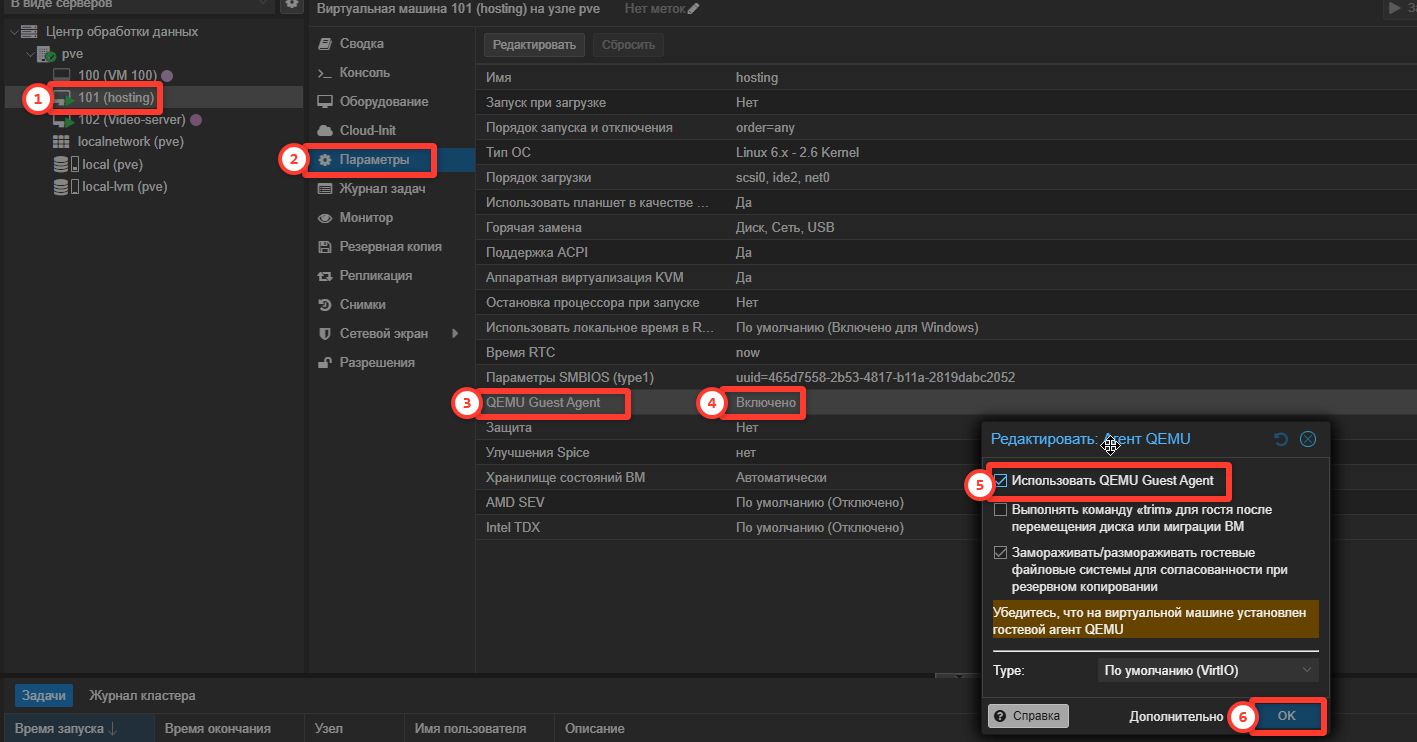Click the pencil icon next to Нет меток

tap(694, 9)
